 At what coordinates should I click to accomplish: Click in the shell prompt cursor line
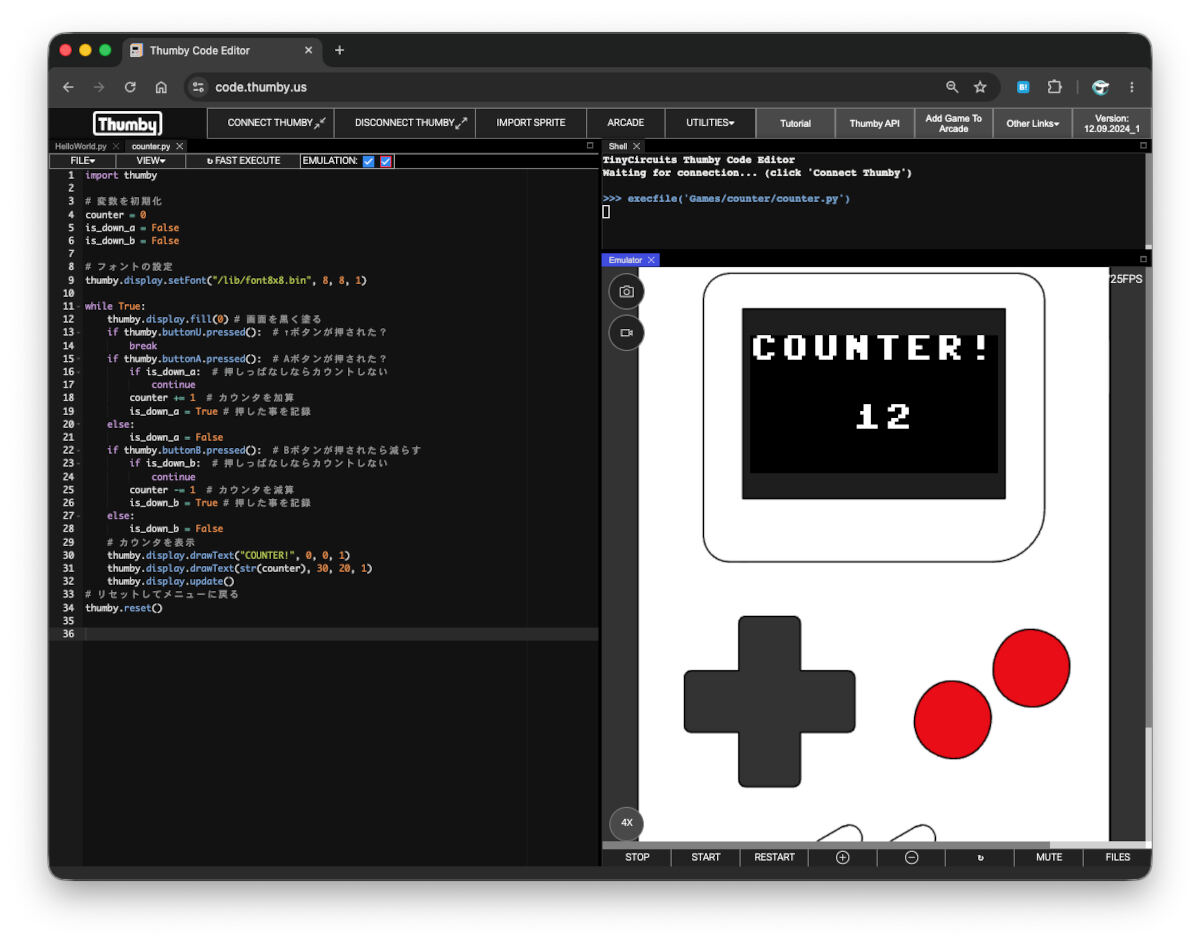click(606, 212)
